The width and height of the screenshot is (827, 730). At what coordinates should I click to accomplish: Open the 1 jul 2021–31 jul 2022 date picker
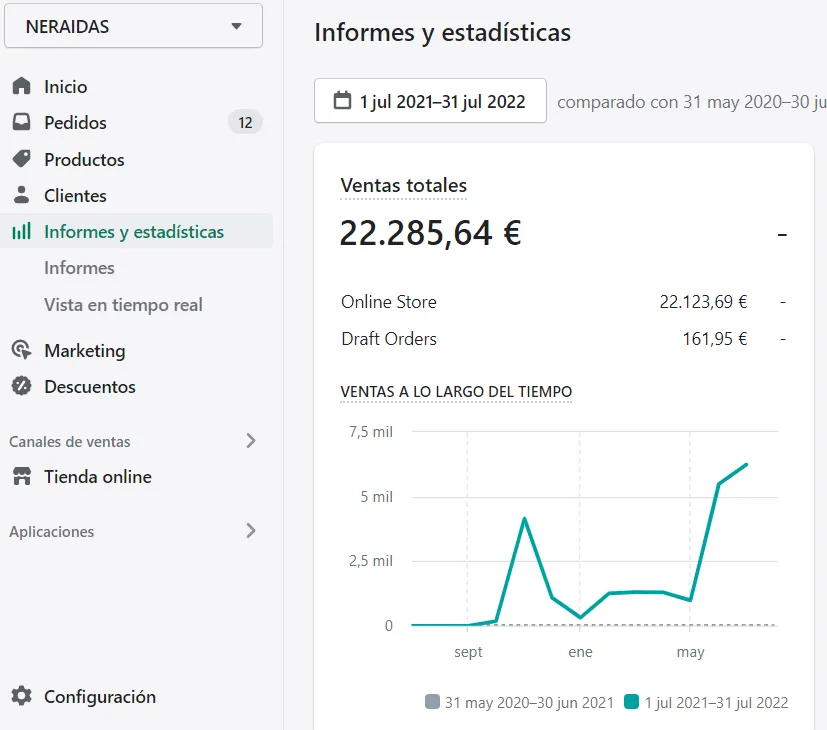[430, 101]
